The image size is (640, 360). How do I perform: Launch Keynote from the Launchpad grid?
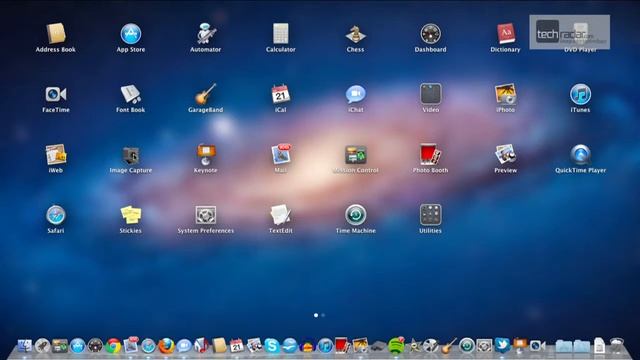pos(205,155)
